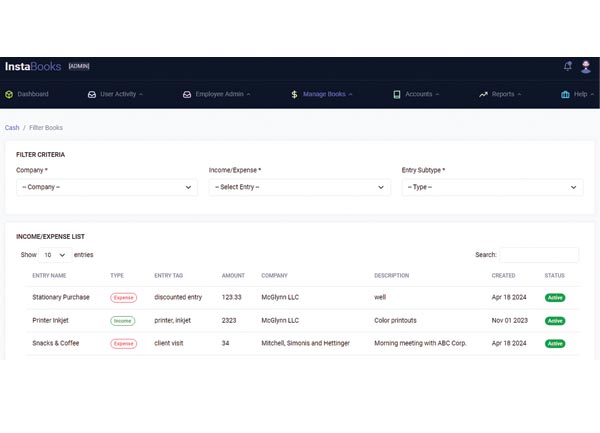Click the Dashboard cube icon

9,95
